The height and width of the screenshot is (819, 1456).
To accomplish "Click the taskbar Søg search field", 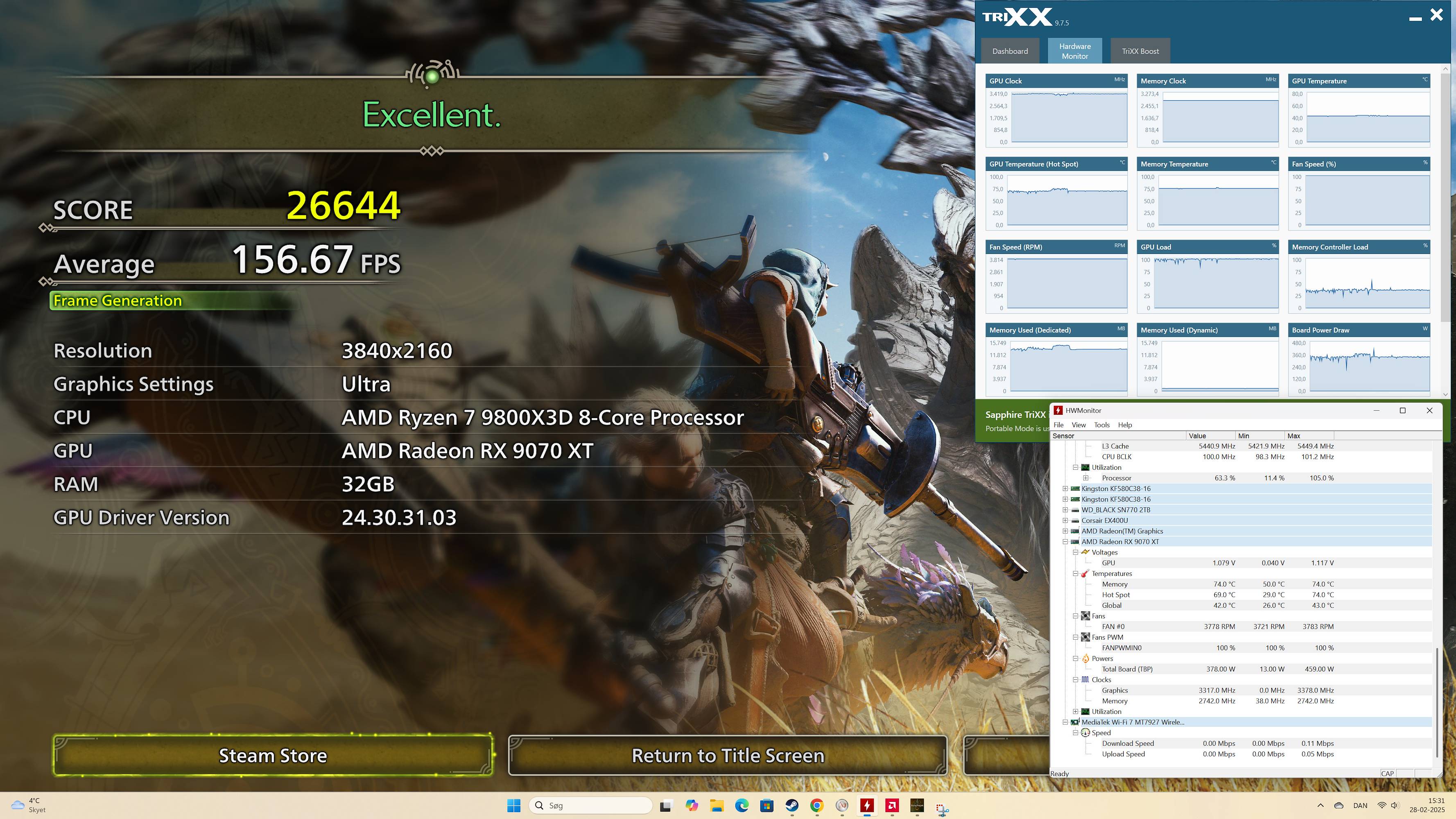I will (x=590, y=805).
